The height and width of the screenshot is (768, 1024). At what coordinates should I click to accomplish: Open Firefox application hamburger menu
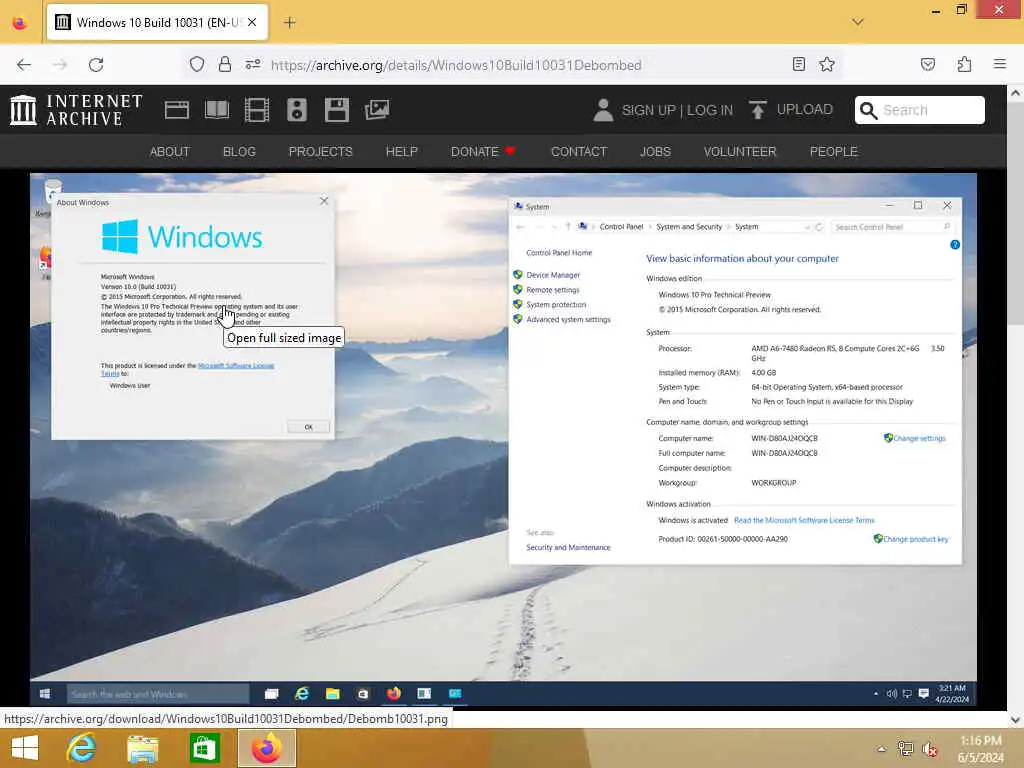(x=1000, y=64)
